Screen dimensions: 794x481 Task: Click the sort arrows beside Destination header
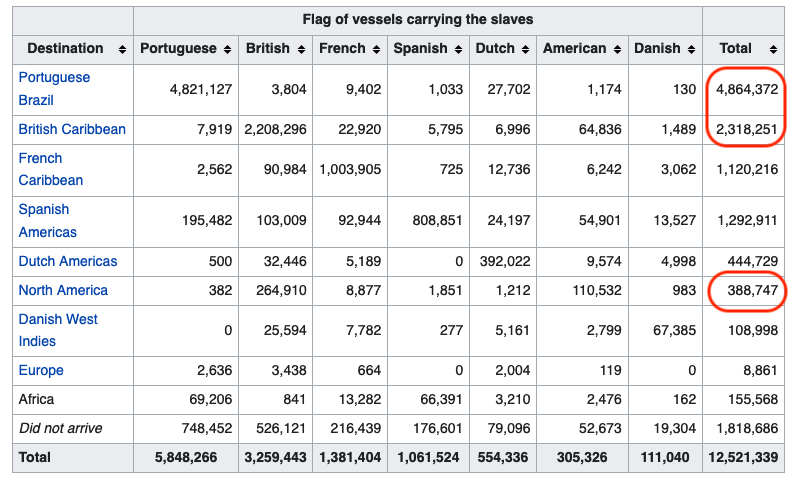click(x=122, y=49)
